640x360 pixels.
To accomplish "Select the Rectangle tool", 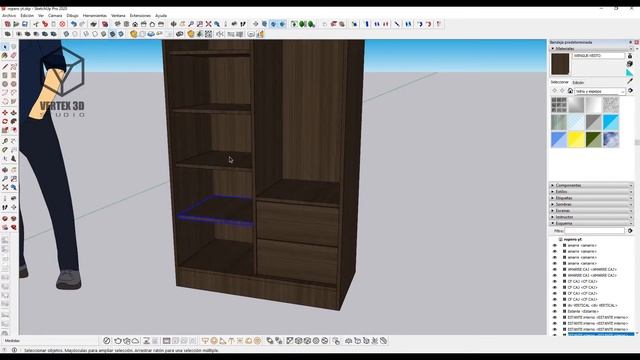I will click(x=5, y=76).
